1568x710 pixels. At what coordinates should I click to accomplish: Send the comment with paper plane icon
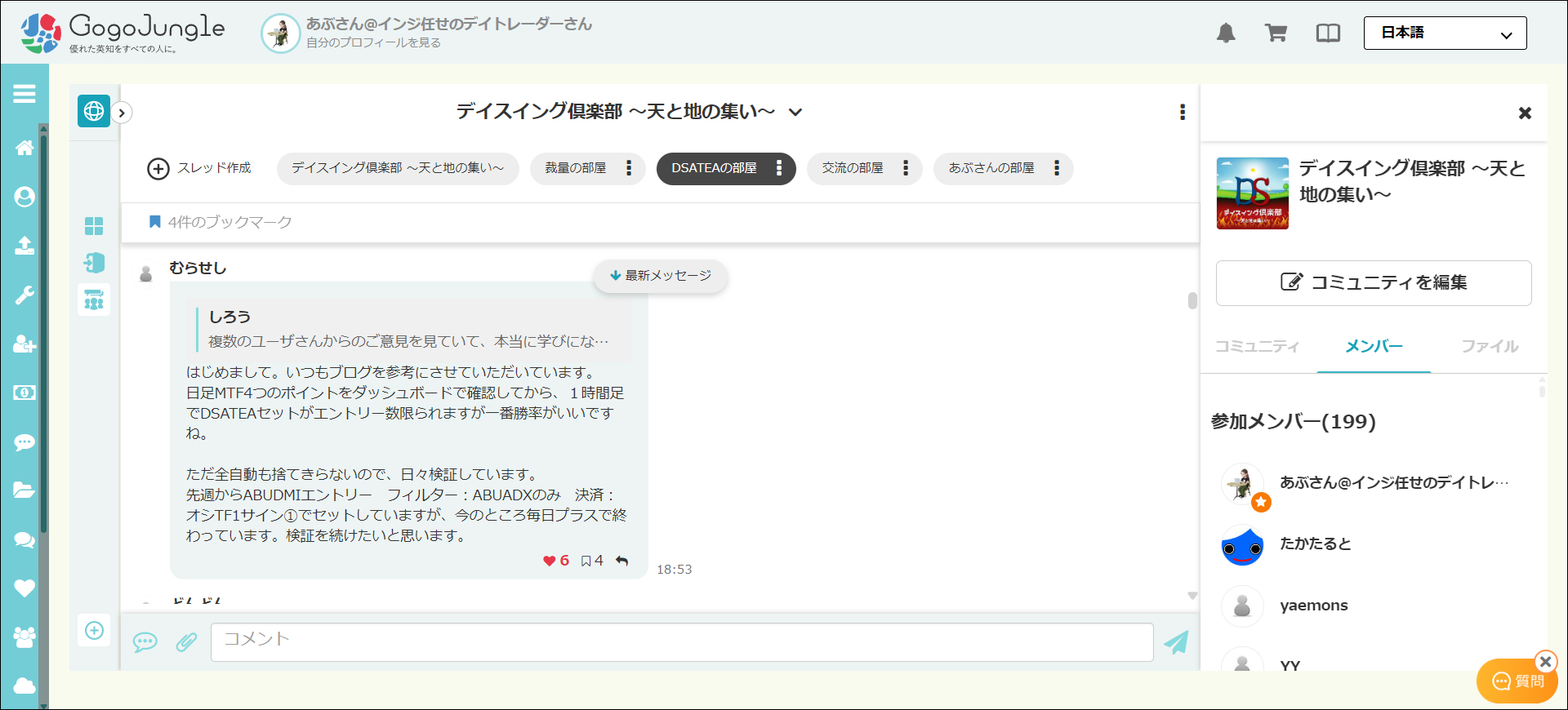(x=1176, y=642)
